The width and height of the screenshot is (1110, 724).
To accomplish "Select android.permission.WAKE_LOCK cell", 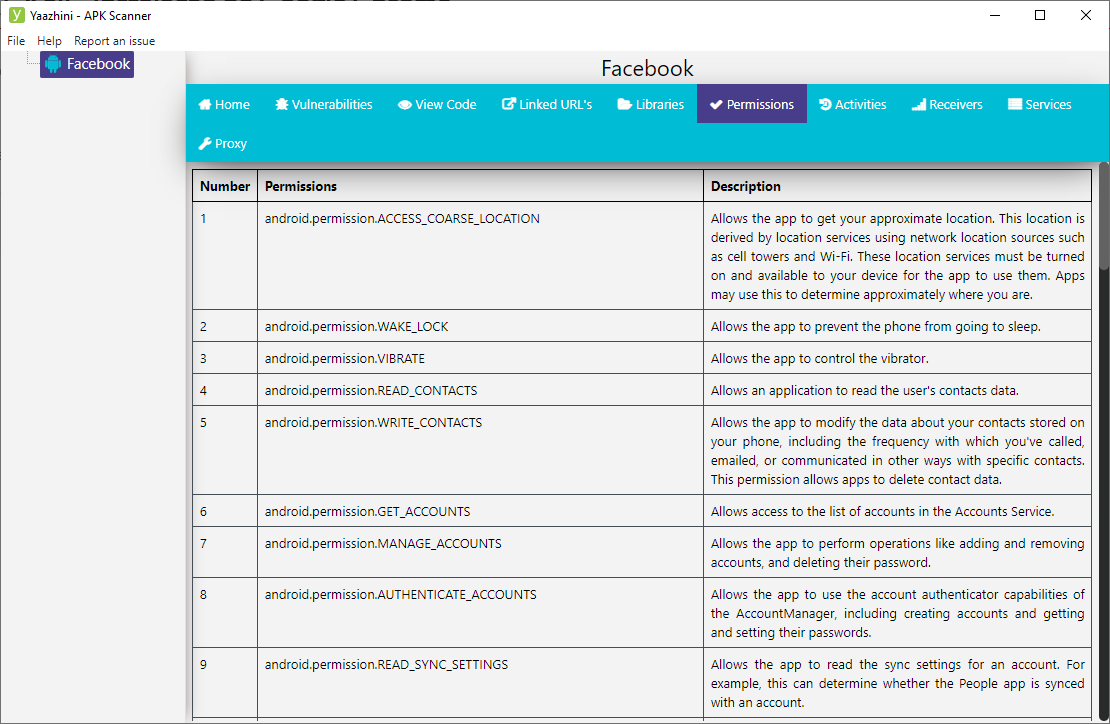I will pyautogui.click(x=481, y=326).
